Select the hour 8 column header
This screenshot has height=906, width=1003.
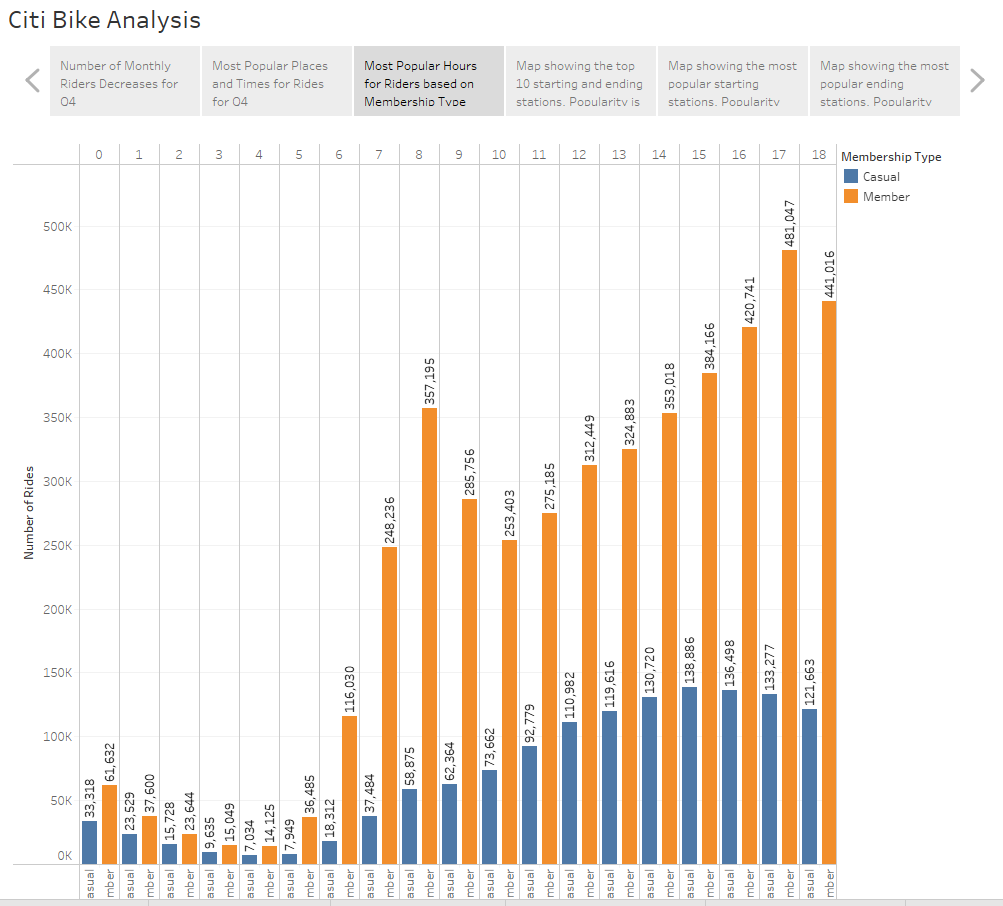pos(418,154)
